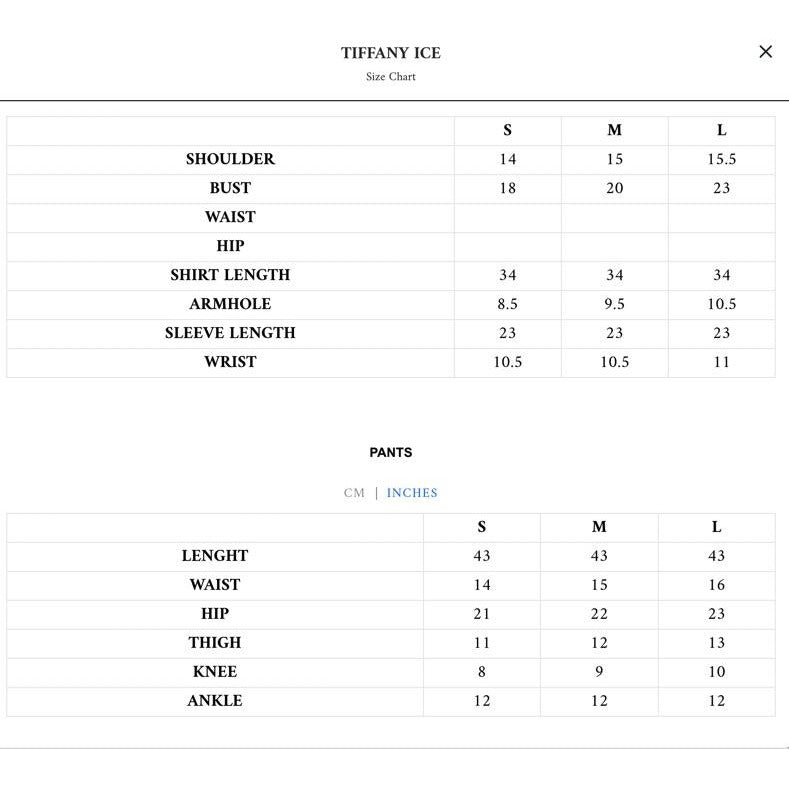
Task: Click the TIFFANY ICE title
Action: pos(390,53)
